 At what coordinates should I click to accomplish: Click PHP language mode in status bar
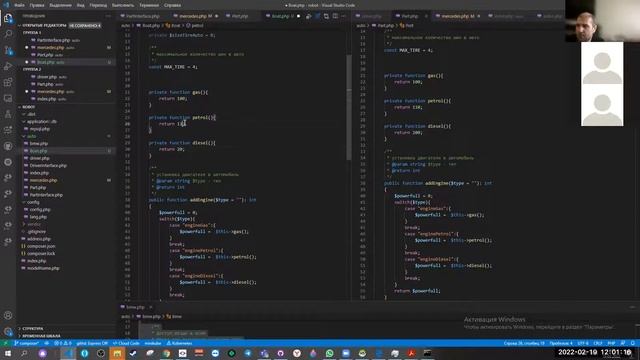tap(611, 343)
